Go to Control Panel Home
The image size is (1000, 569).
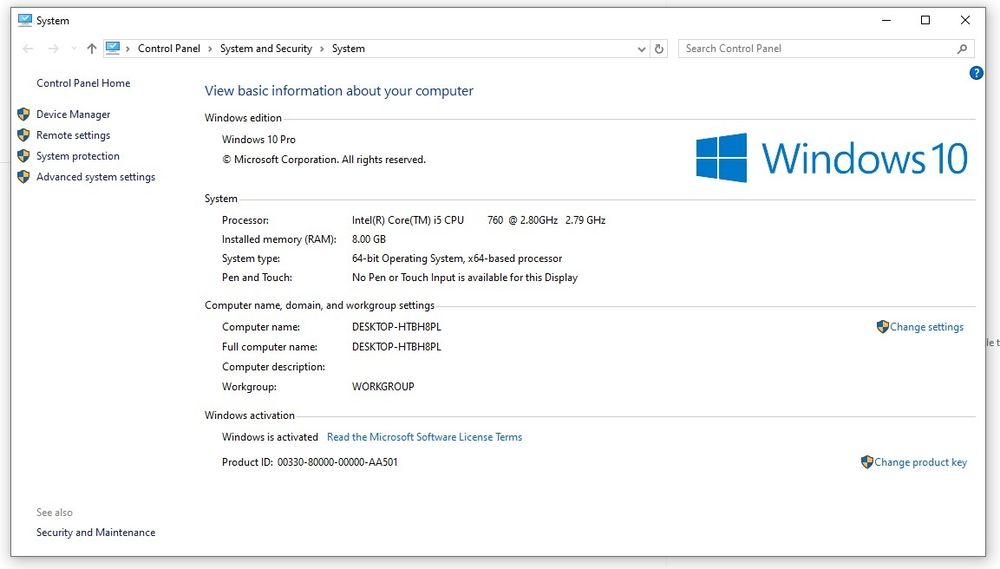(83, 83)
